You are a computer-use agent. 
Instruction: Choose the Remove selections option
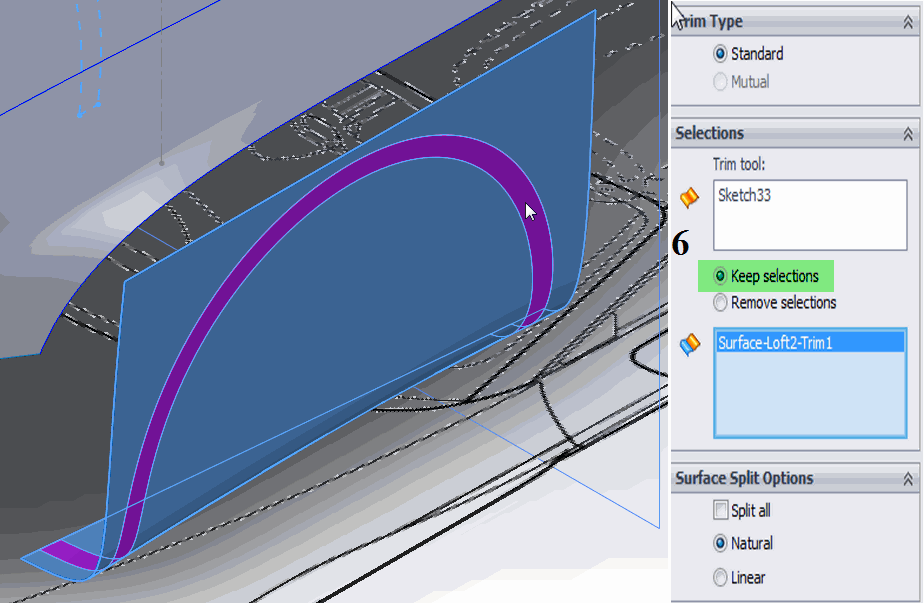[720, 302]
